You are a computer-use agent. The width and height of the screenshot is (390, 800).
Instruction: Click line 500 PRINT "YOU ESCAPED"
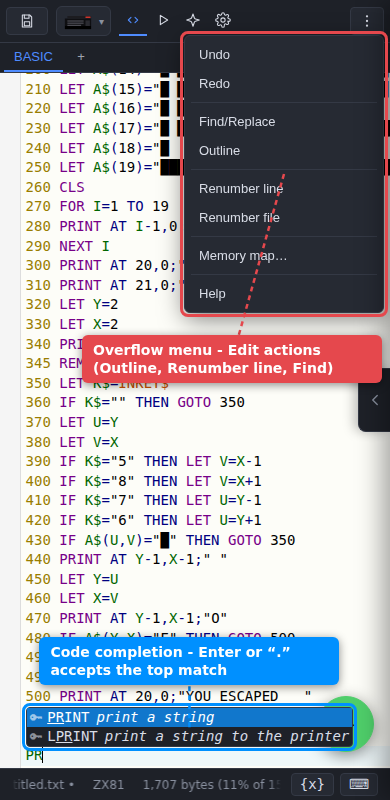pyautogui.click(x=168, y=696)
